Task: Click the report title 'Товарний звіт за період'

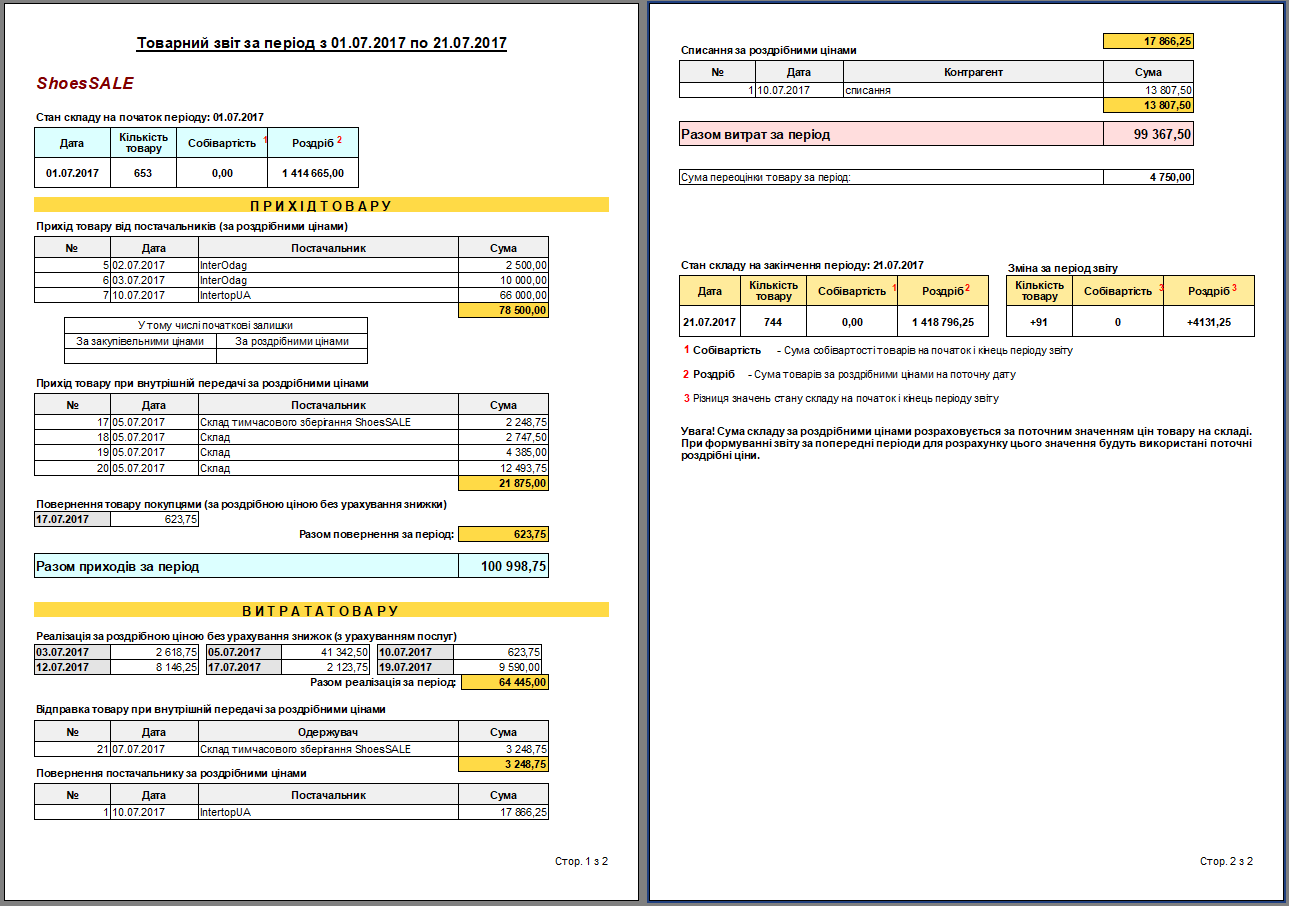Action: coord(321,44)
